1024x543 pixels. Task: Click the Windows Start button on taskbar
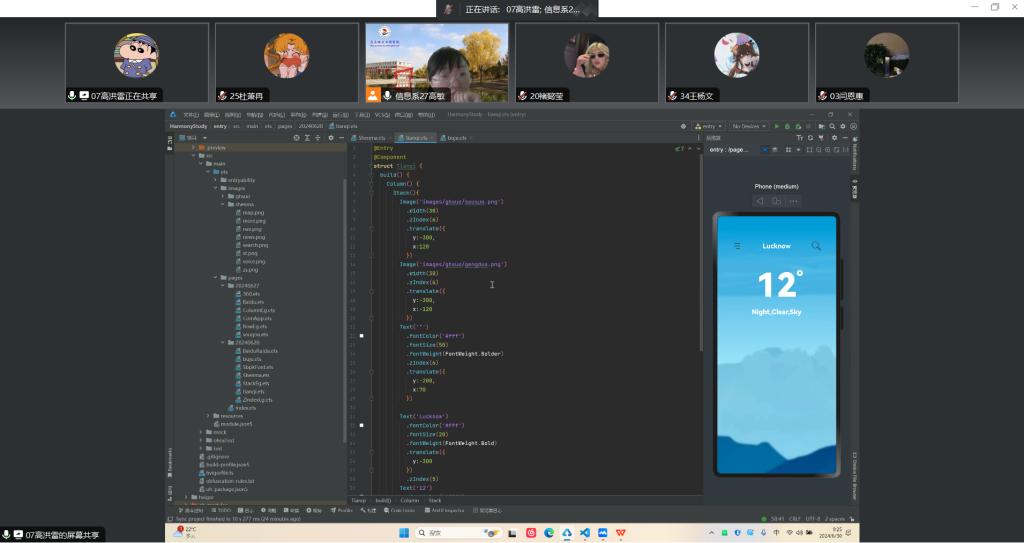click(x=402, y=533)
